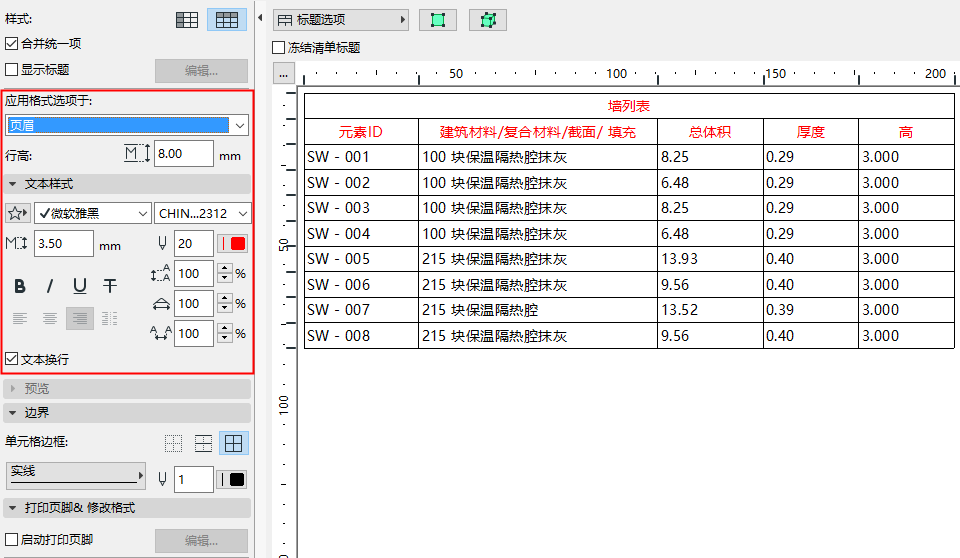Click the border pen number 1 field

[x=194, y=479]
